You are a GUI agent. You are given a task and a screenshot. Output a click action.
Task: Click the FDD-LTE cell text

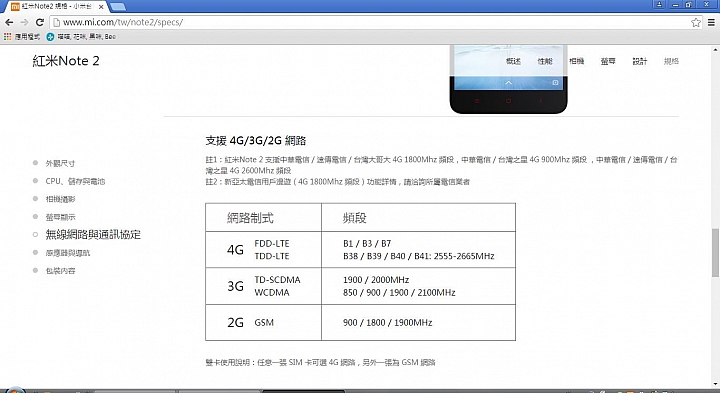(272, 243)
